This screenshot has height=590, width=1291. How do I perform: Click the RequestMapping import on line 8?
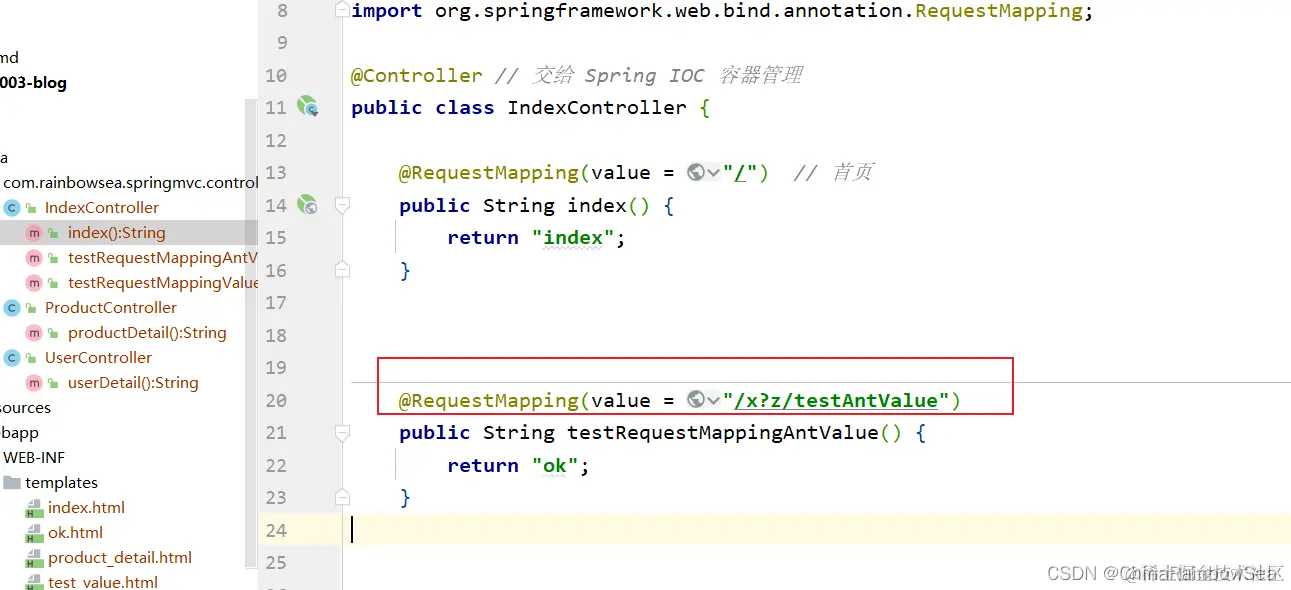click(998, 11)
